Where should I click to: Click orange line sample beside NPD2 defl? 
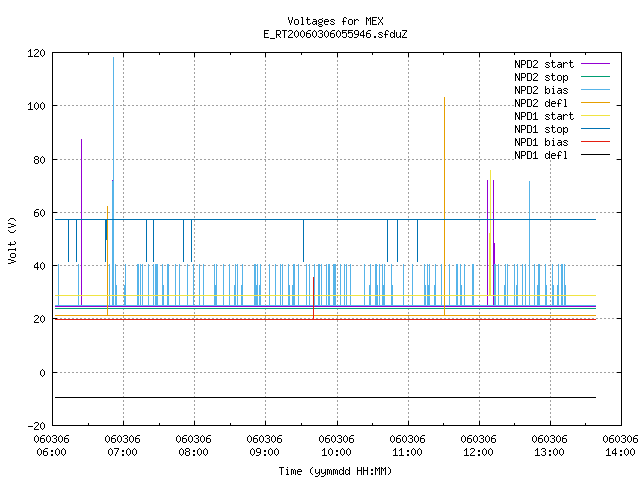click(596, 102)
